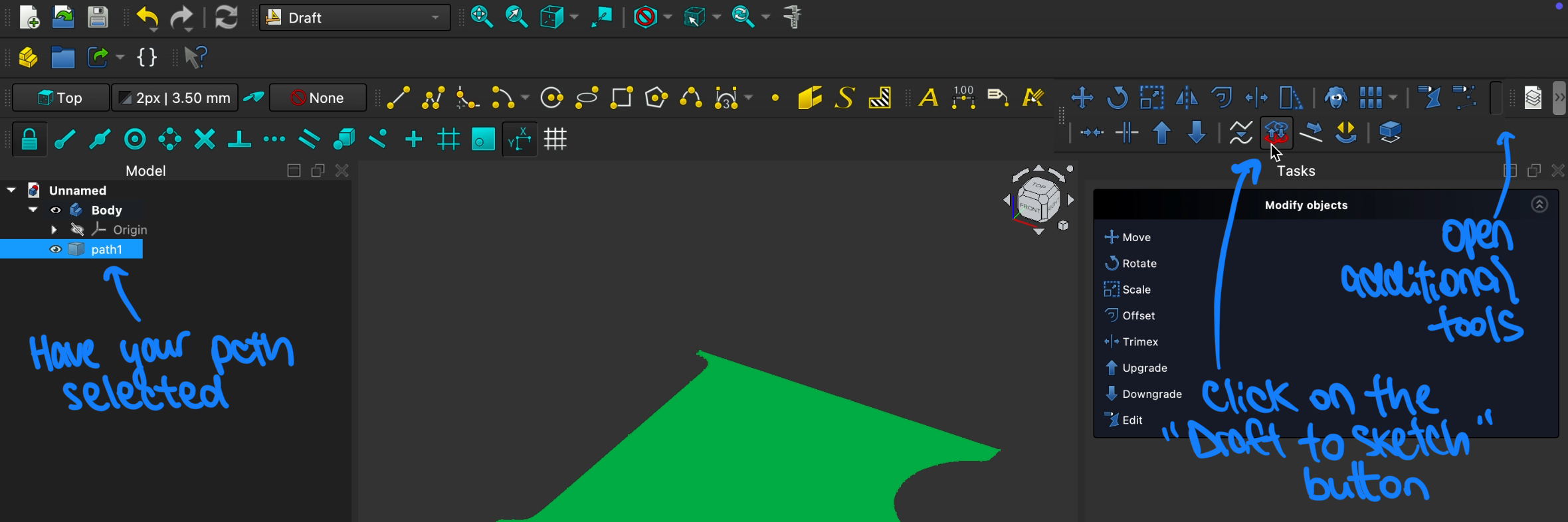The width and height of the screenshot is (1568, 522).
Task: Click the None auto-group button
Action: [x=318, y=98]
